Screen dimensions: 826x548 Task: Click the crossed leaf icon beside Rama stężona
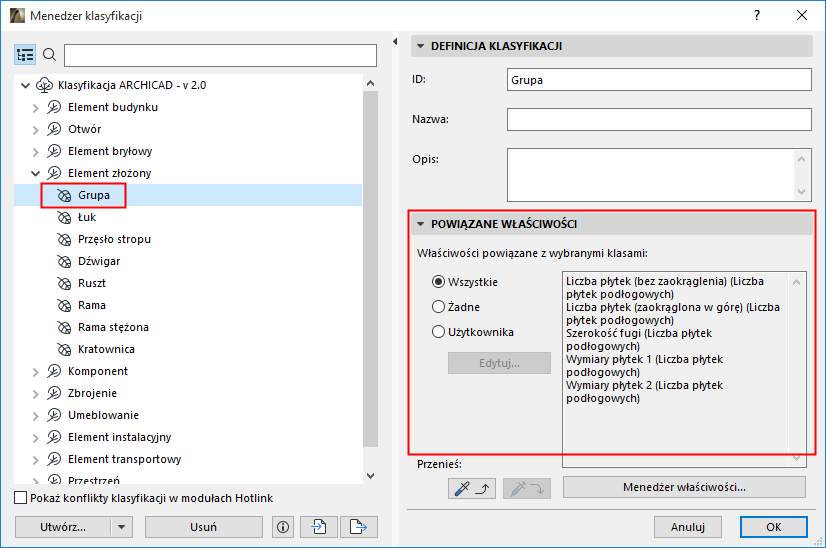[x=64, y=328]
